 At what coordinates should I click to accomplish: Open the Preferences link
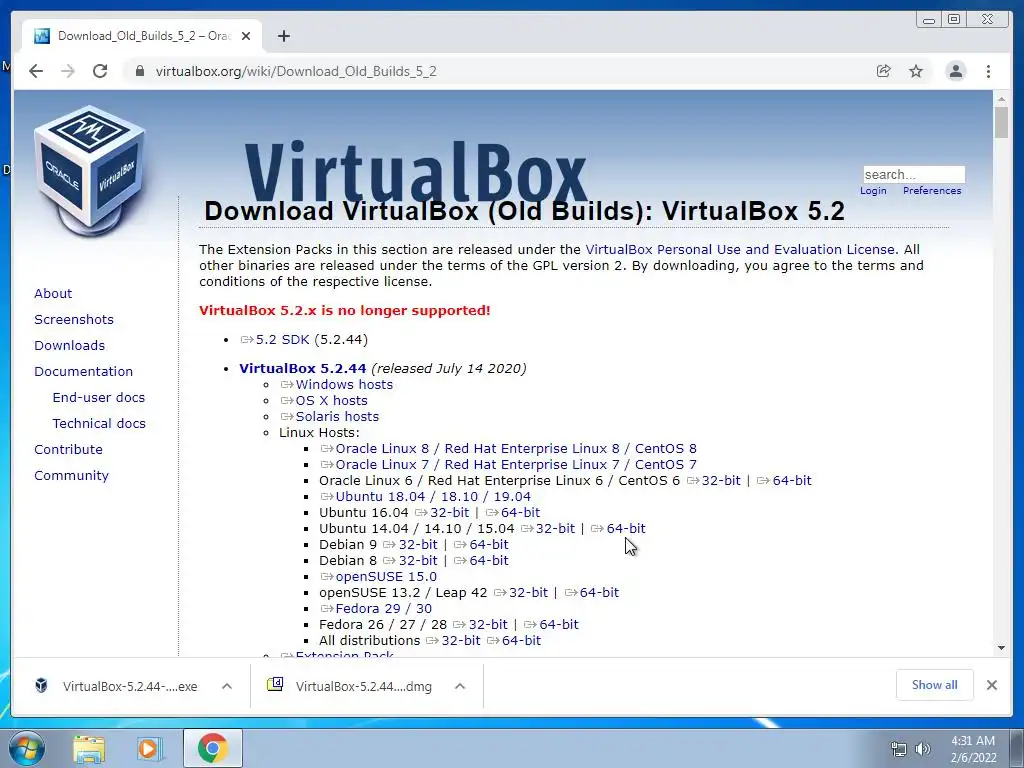point(932,191)
